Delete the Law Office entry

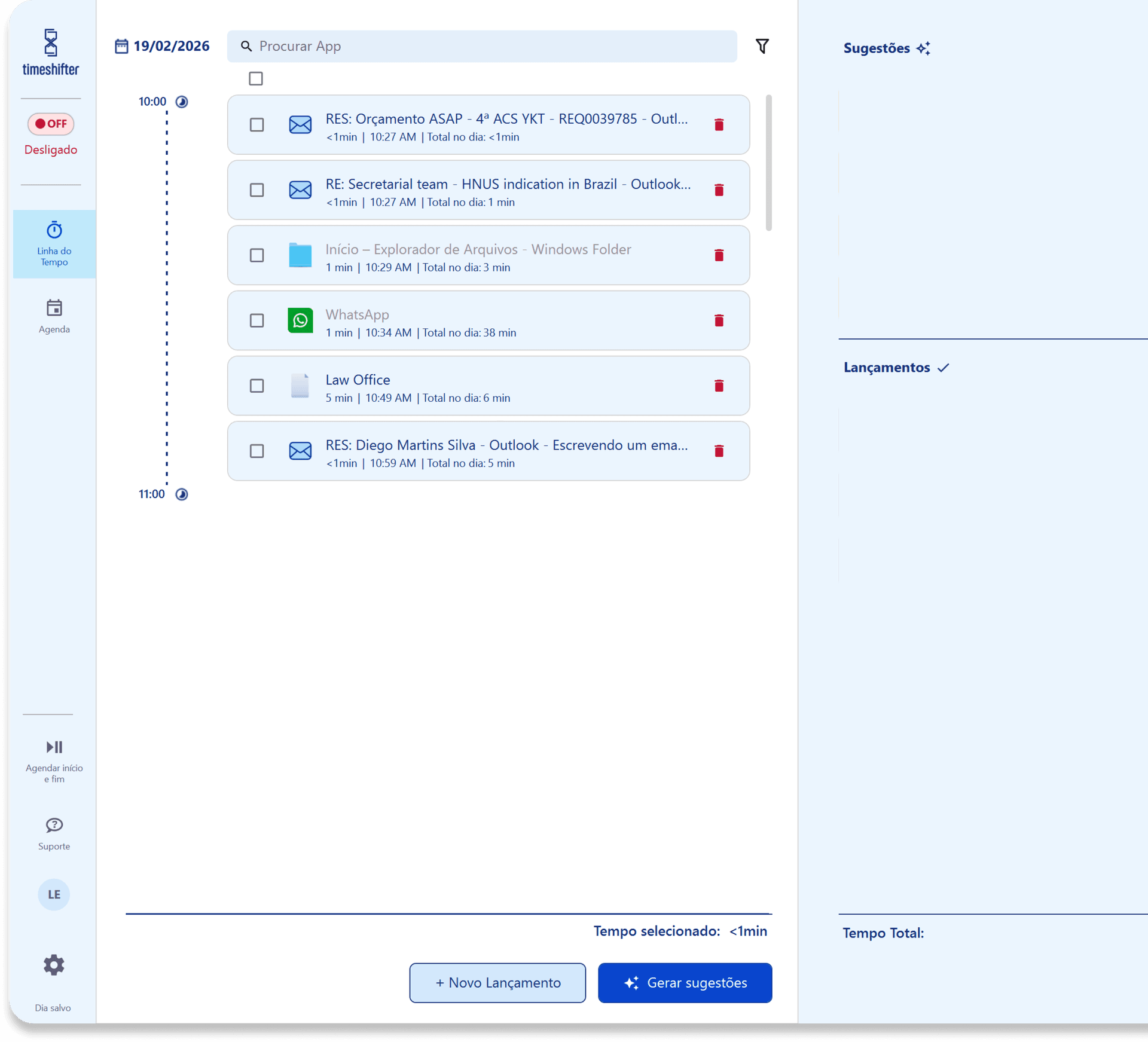coord(719,386)
